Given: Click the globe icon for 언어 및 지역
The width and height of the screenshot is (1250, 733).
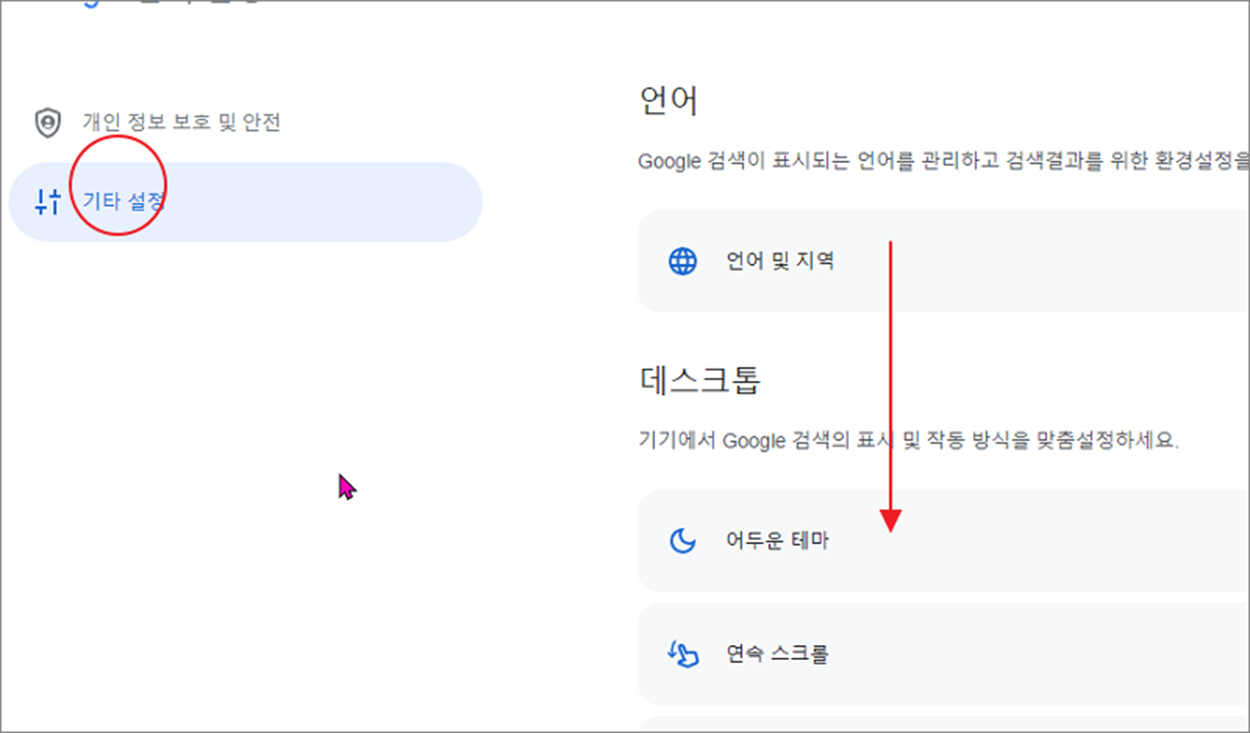Looking at the screenshot, I should tap(682, 262).
